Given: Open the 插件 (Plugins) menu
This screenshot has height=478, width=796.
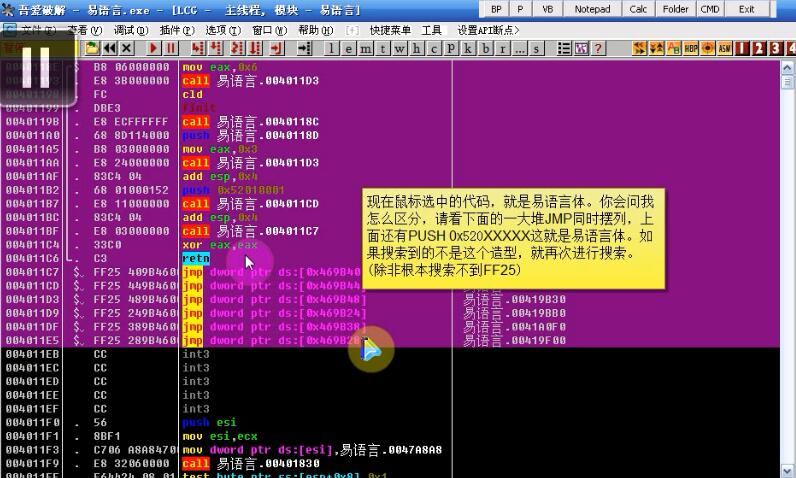Looking at the screenshot, I should (x=177, y=30).
